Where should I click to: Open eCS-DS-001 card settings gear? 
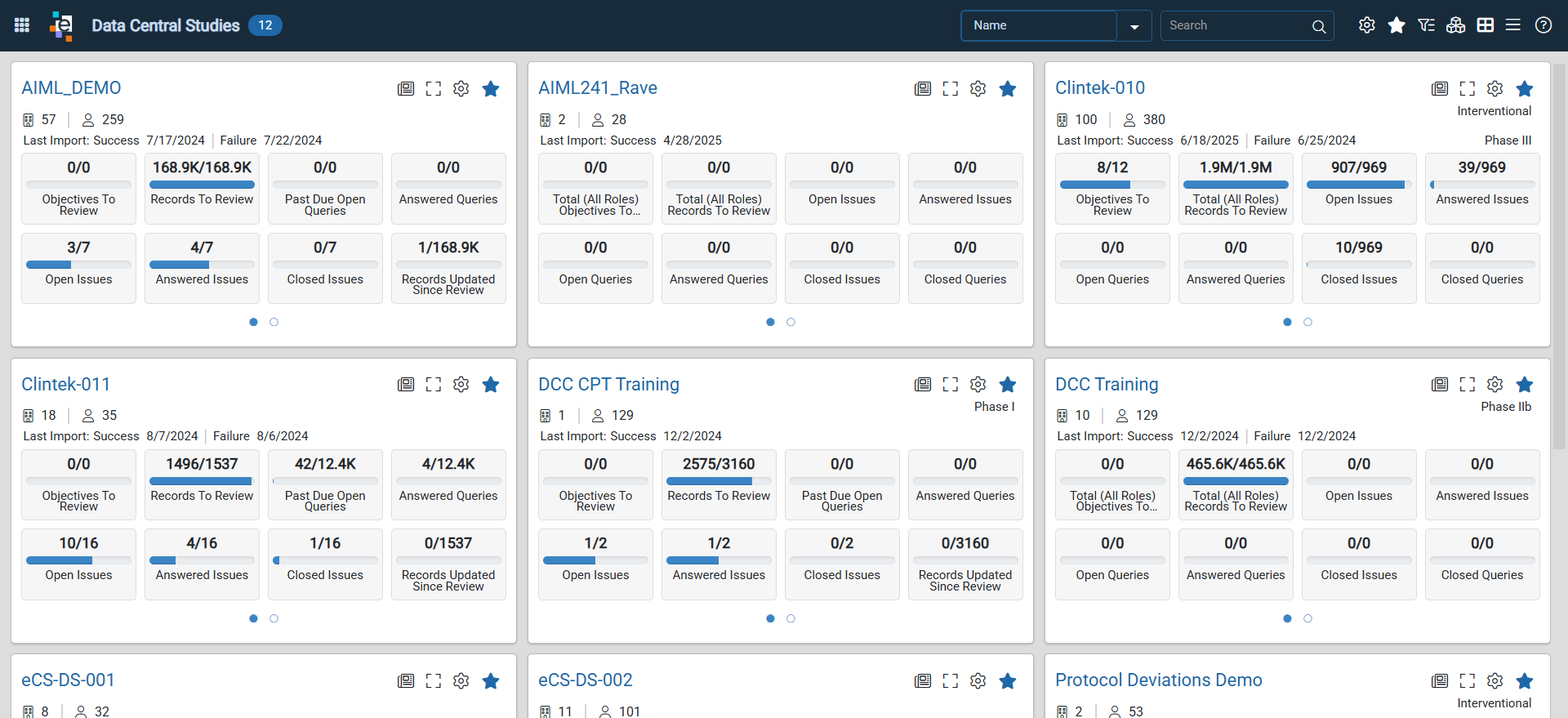pyautogui.click(x=461, y=680)
